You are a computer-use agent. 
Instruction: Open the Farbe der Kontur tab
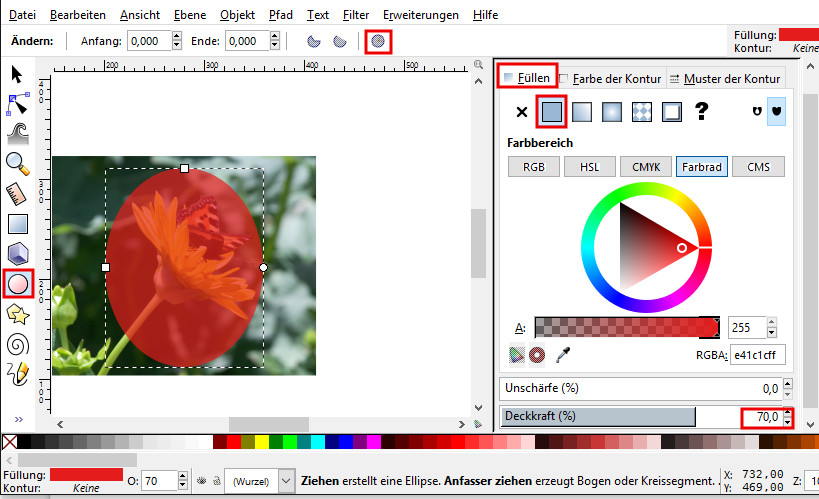click(x=611, y=79)
